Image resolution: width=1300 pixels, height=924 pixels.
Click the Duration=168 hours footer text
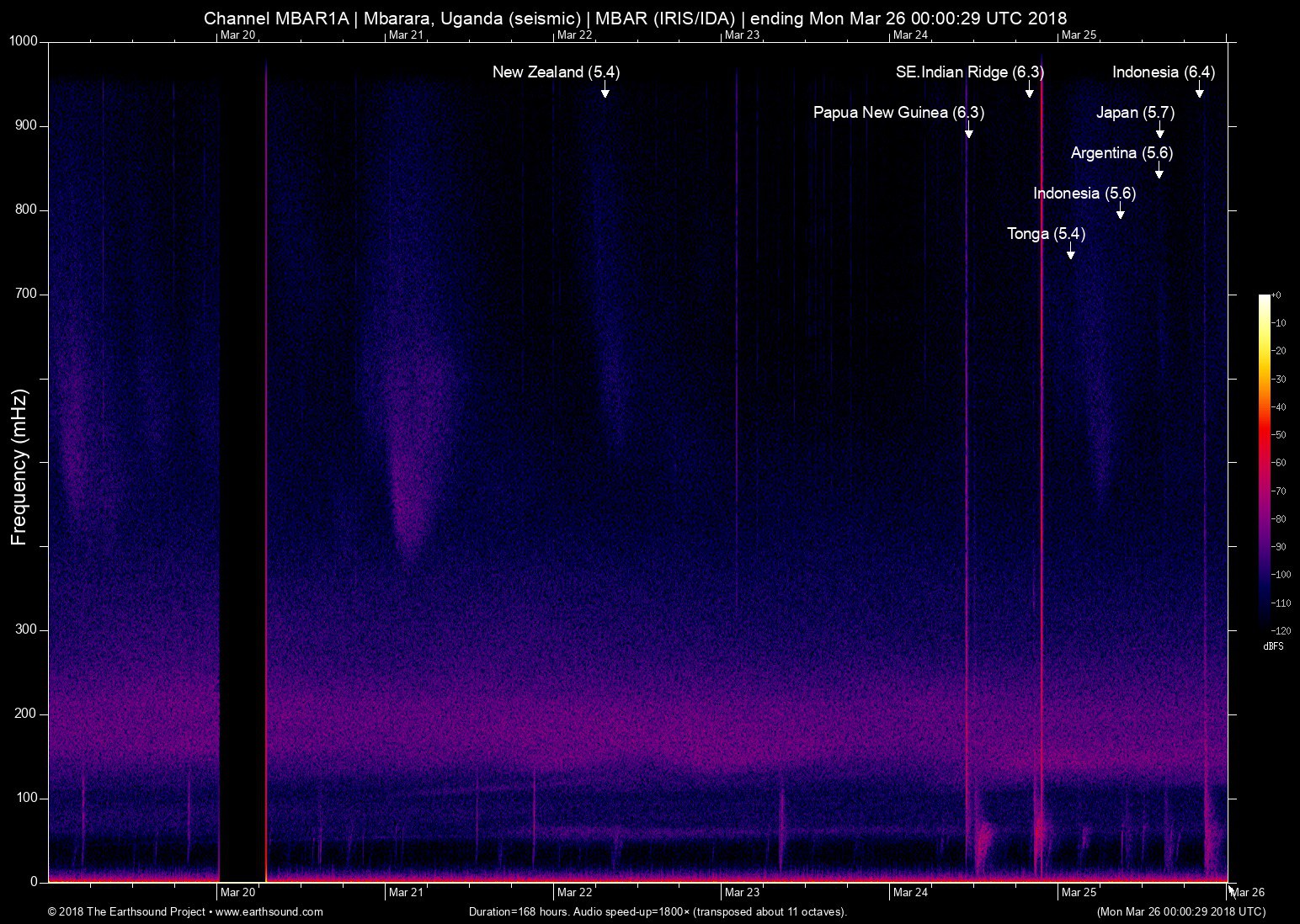tap(657, 911)
